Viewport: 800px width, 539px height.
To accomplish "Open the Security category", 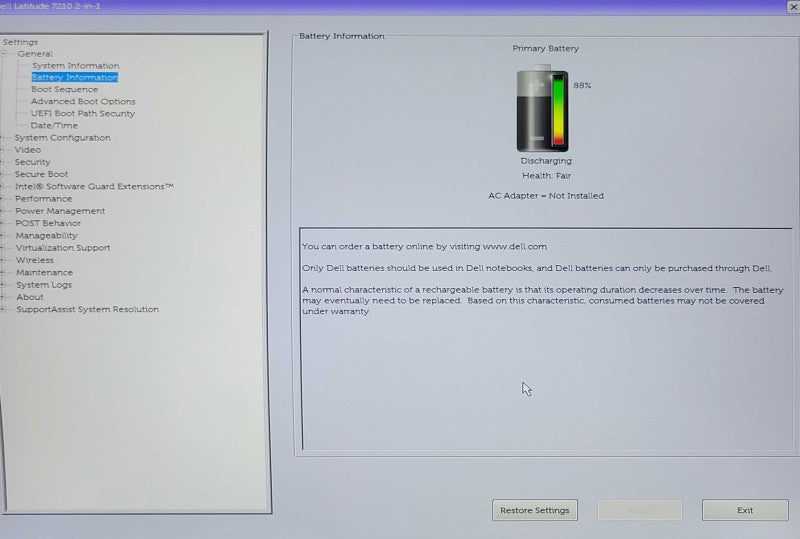I will (33, 162).
